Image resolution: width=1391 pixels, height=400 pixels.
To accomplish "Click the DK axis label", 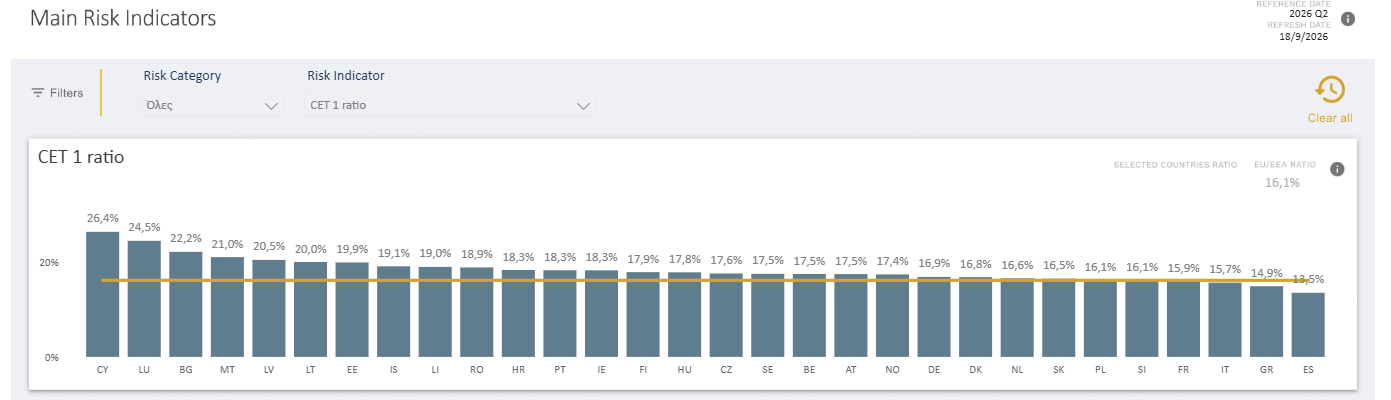I will tap(975, 370).
